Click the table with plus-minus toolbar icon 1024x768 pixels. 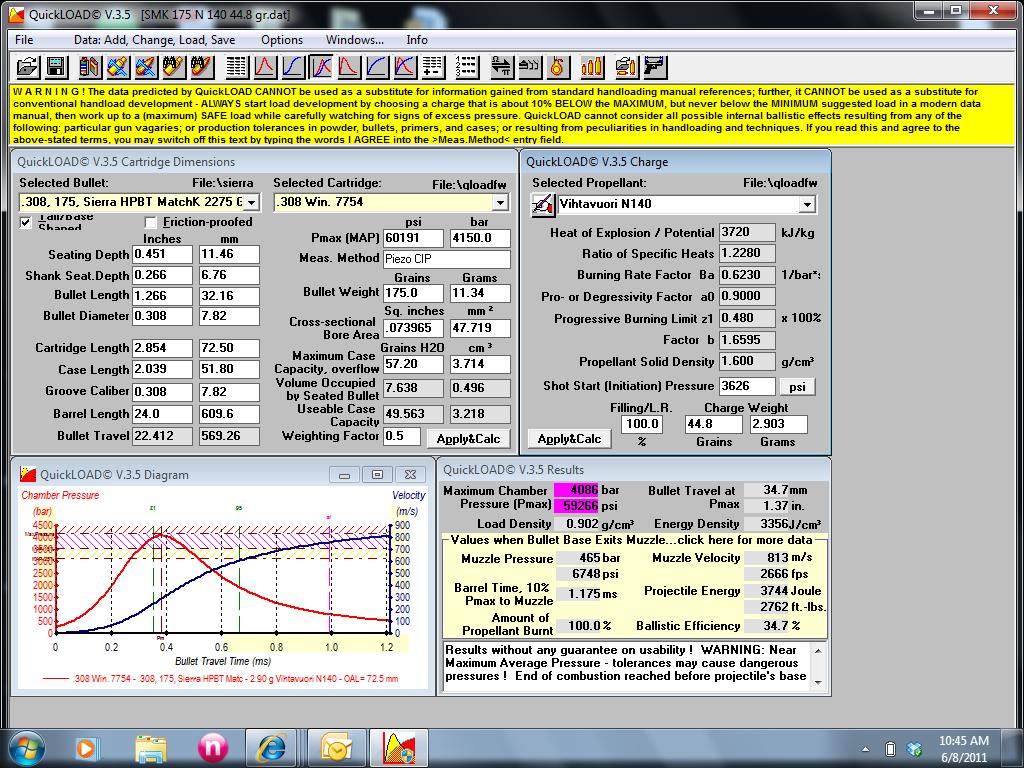click(x=433, y=67)
